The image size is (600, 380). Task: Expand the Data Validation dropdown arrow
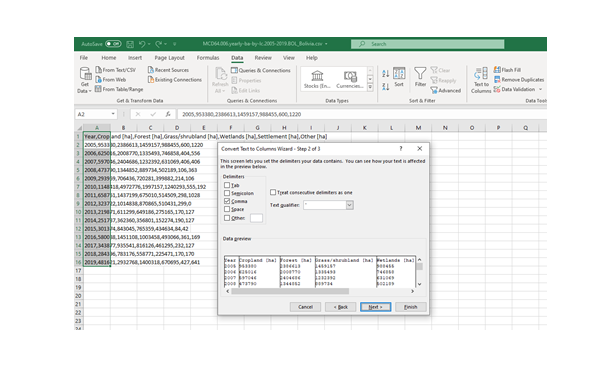540,90
